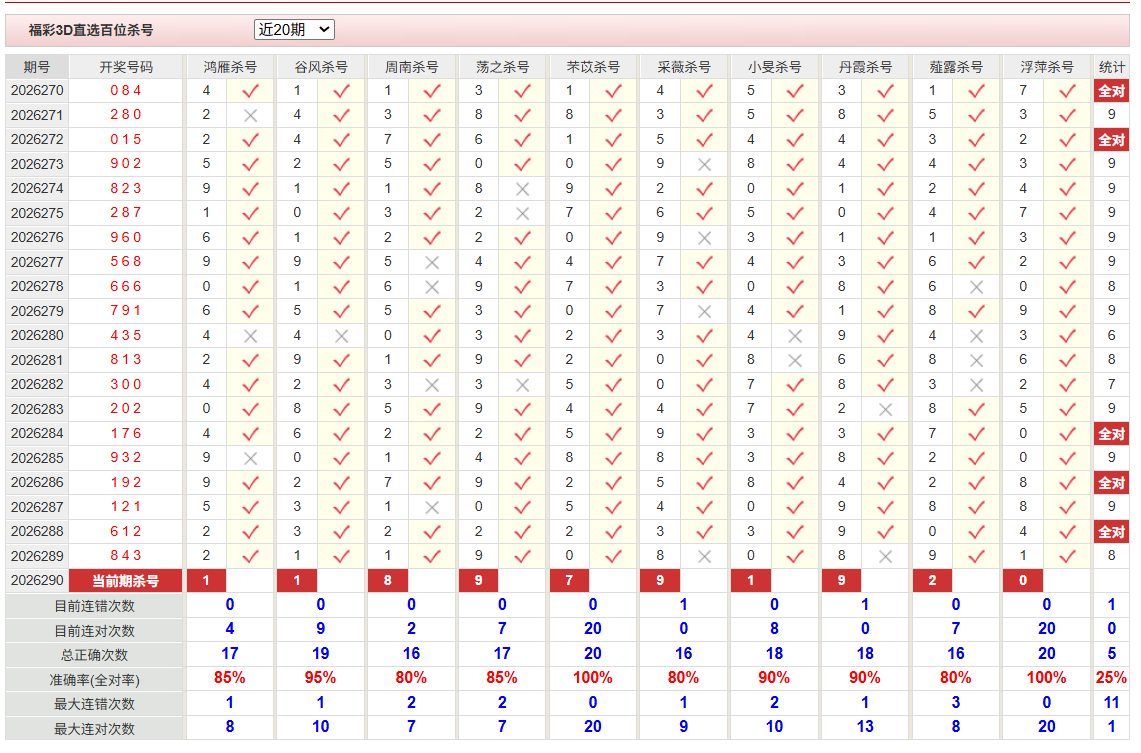
Task: Click the 统计 column header
Action: 1111,67
